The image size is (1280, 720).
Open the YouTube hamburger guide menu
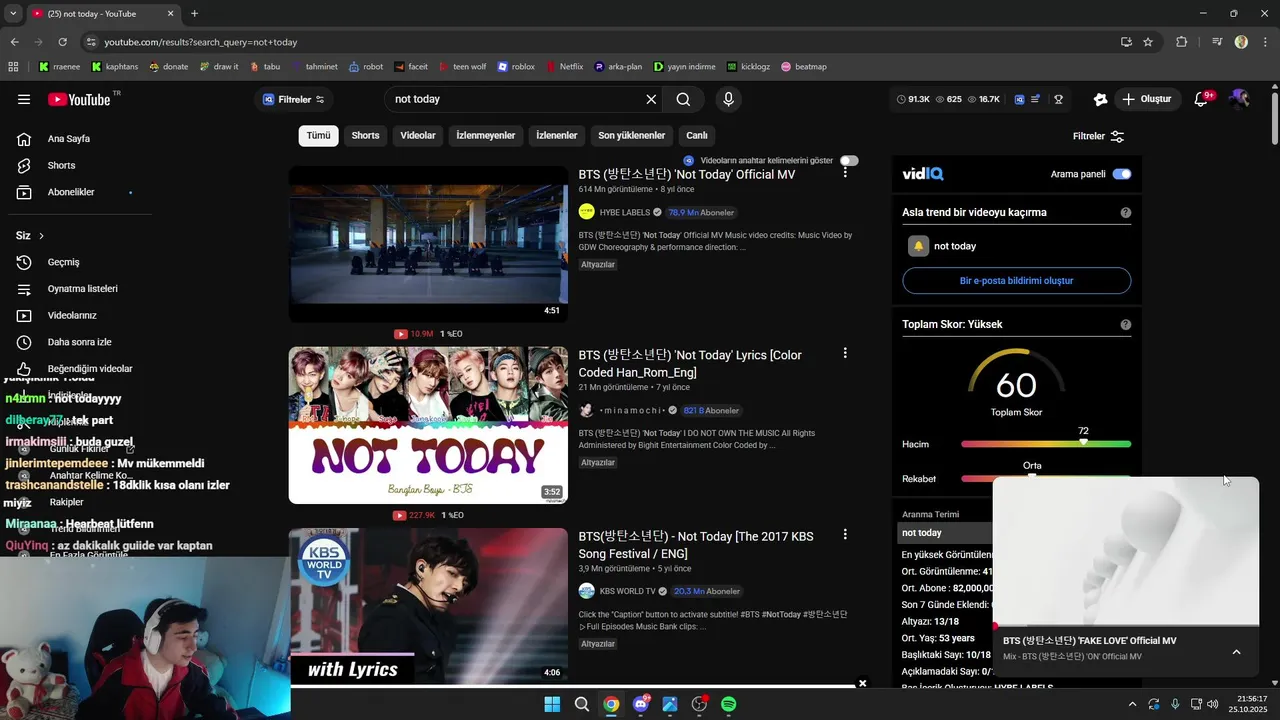(24, 99)
